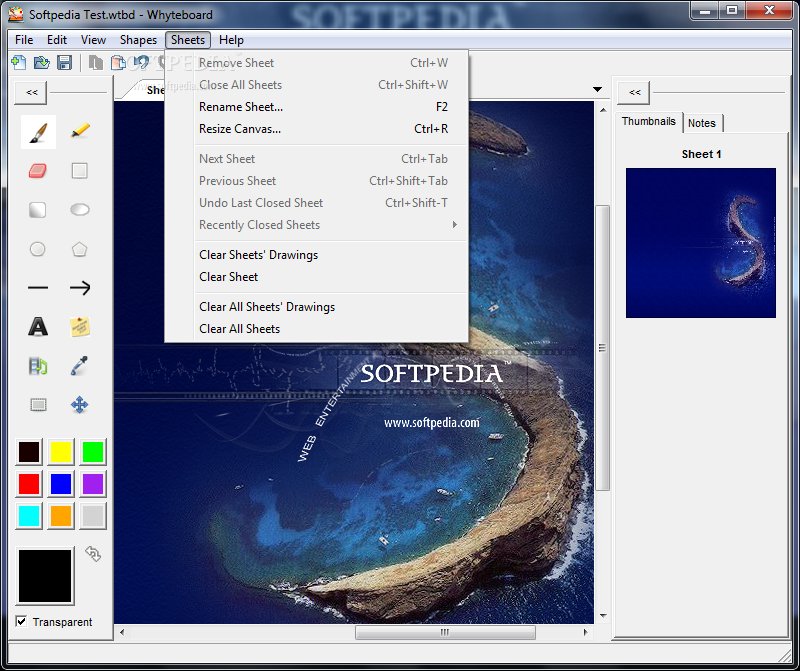800x671 pixels.
Task: Click the canvas horizontal scrollbar thumb
Action: click(x=445, y=632)
